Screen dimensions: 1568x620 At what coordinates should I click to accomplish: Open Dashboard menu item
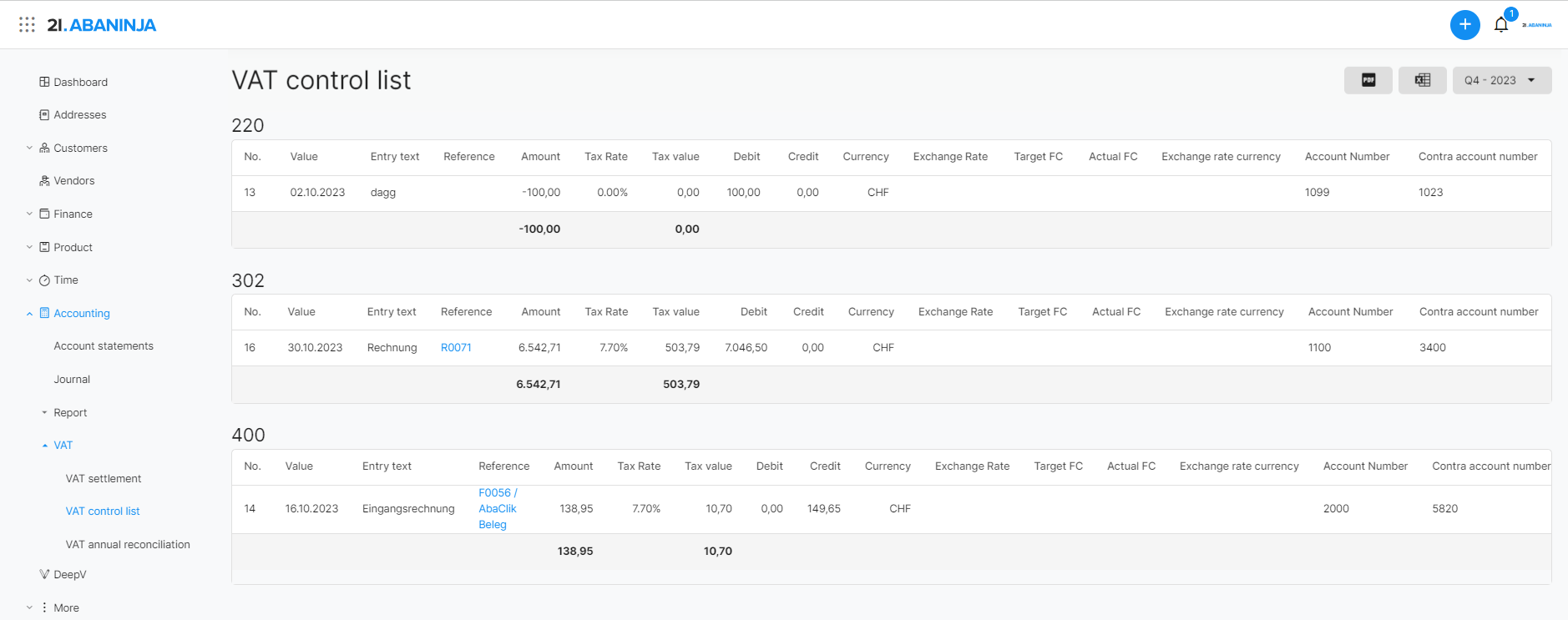[x=80, y=82]
